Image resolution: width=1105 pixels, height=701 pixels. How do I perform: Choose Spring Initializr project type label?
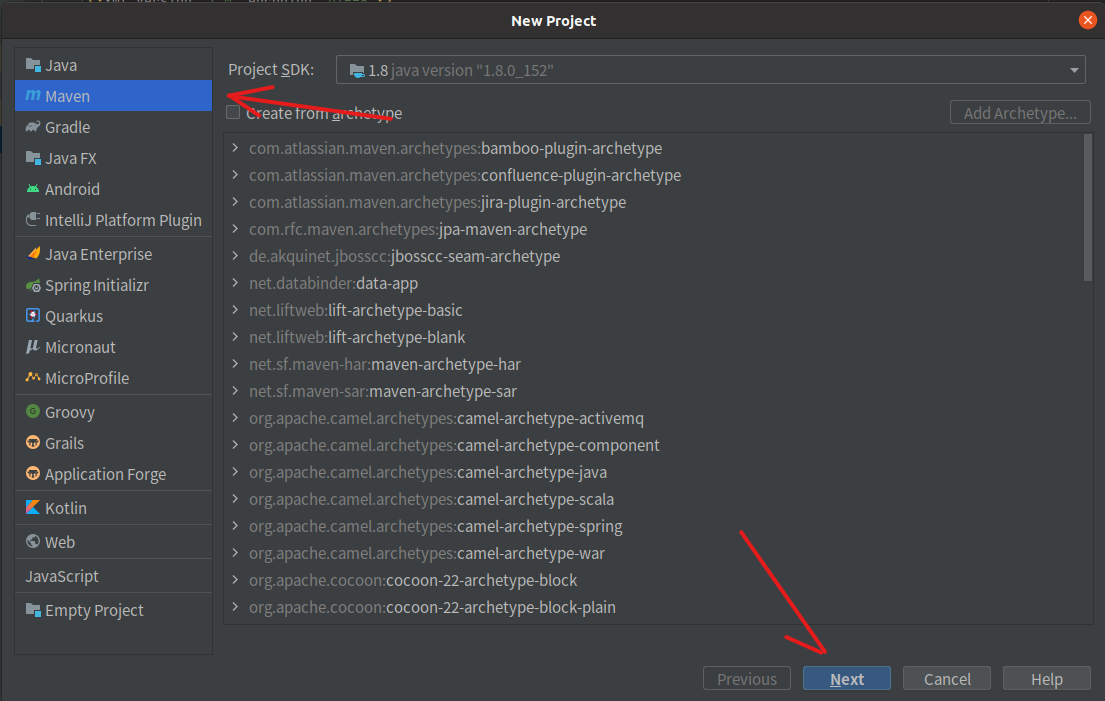[97, 285]
